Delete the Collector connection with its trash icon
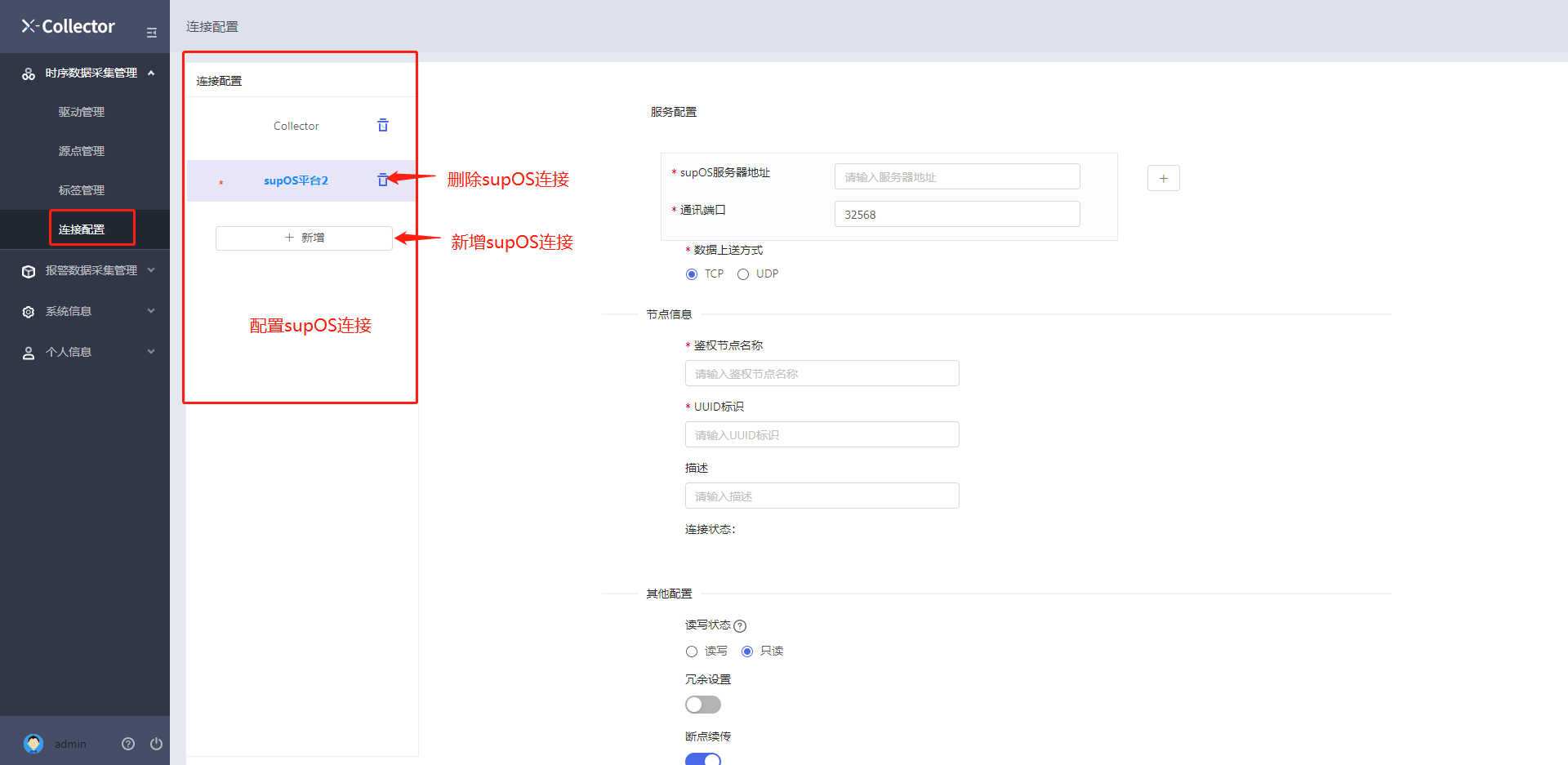 383,126
